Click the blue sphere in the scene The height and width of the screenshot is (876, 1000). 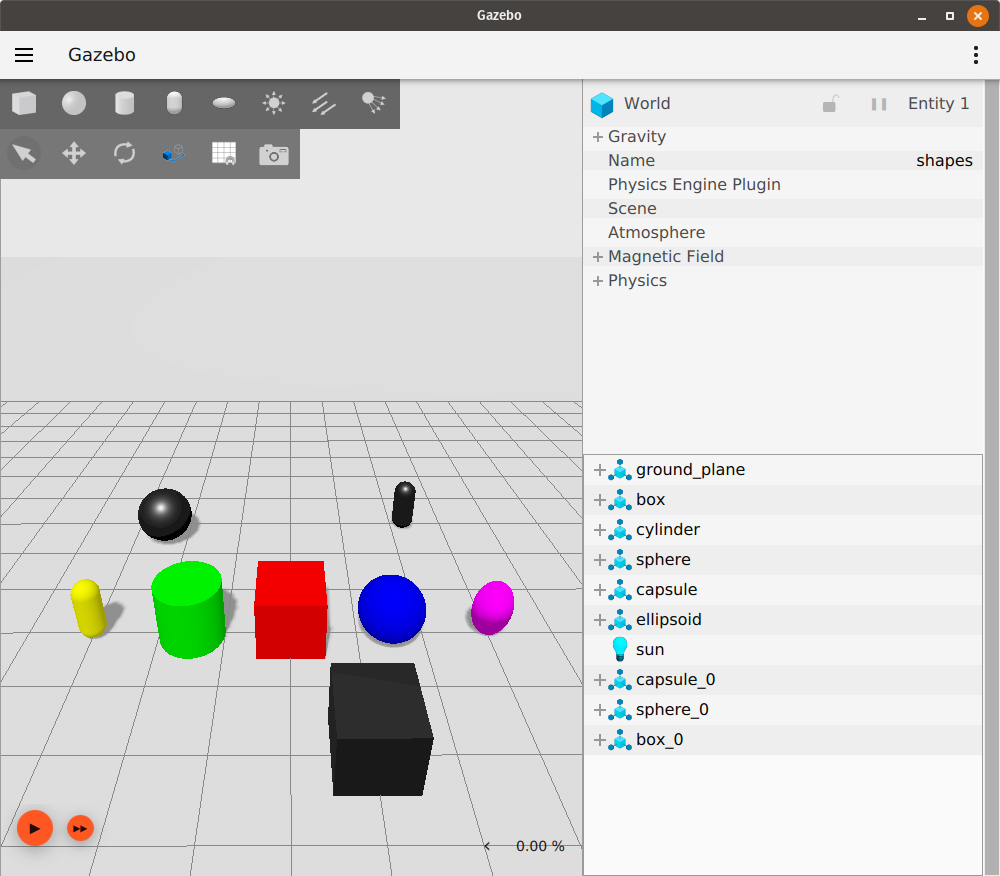tap(392, 610)
